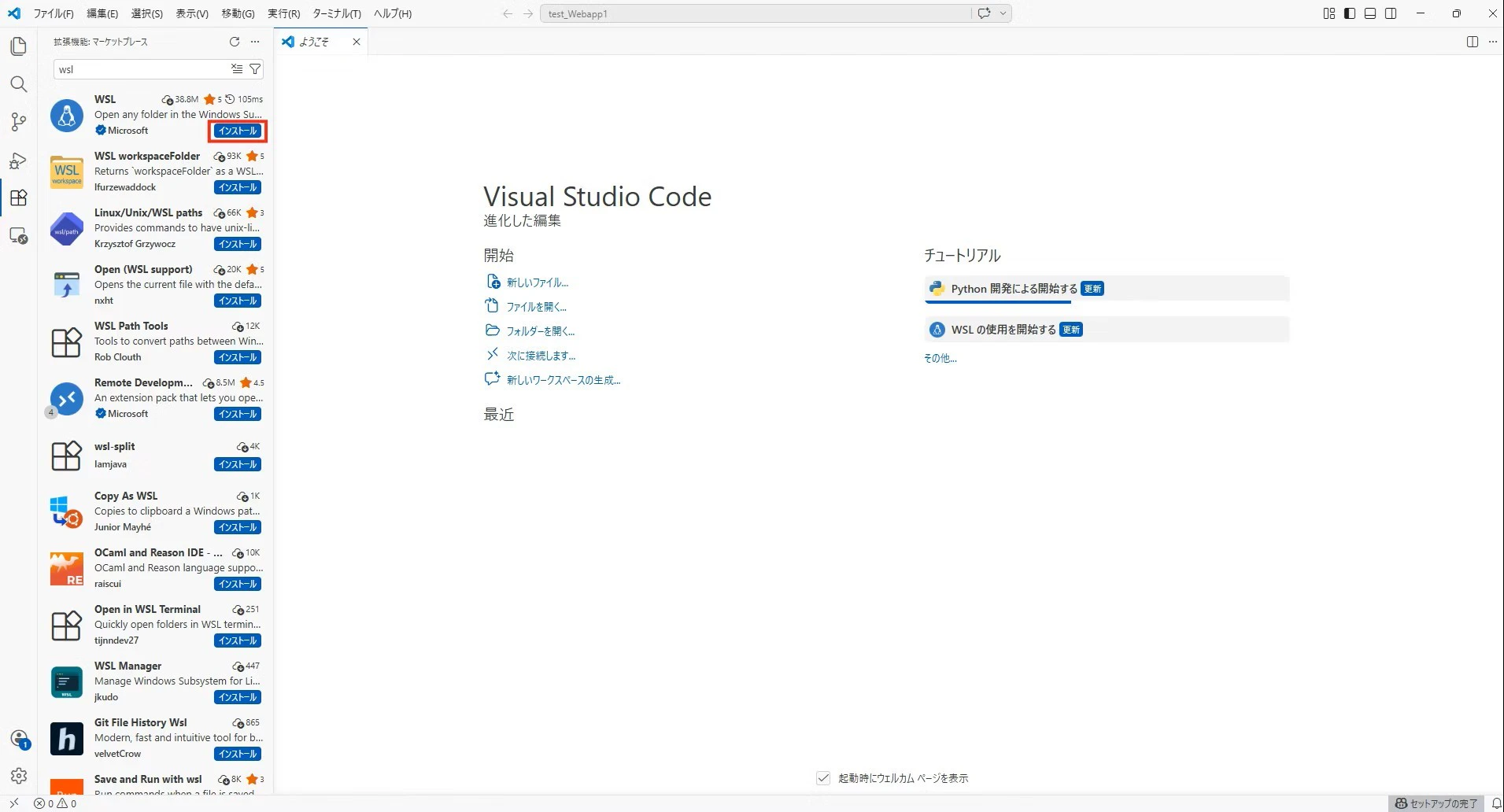
Task: Open the Search view in activity bar
Action: point(19,84)
